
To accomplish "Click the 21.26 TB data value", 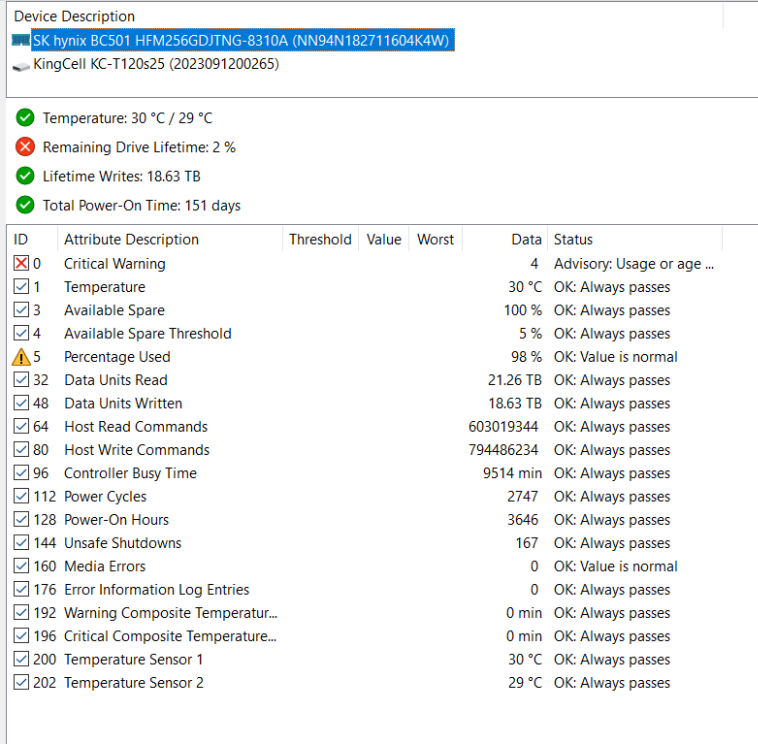I will pyautogui.click(x=514, y=380).
